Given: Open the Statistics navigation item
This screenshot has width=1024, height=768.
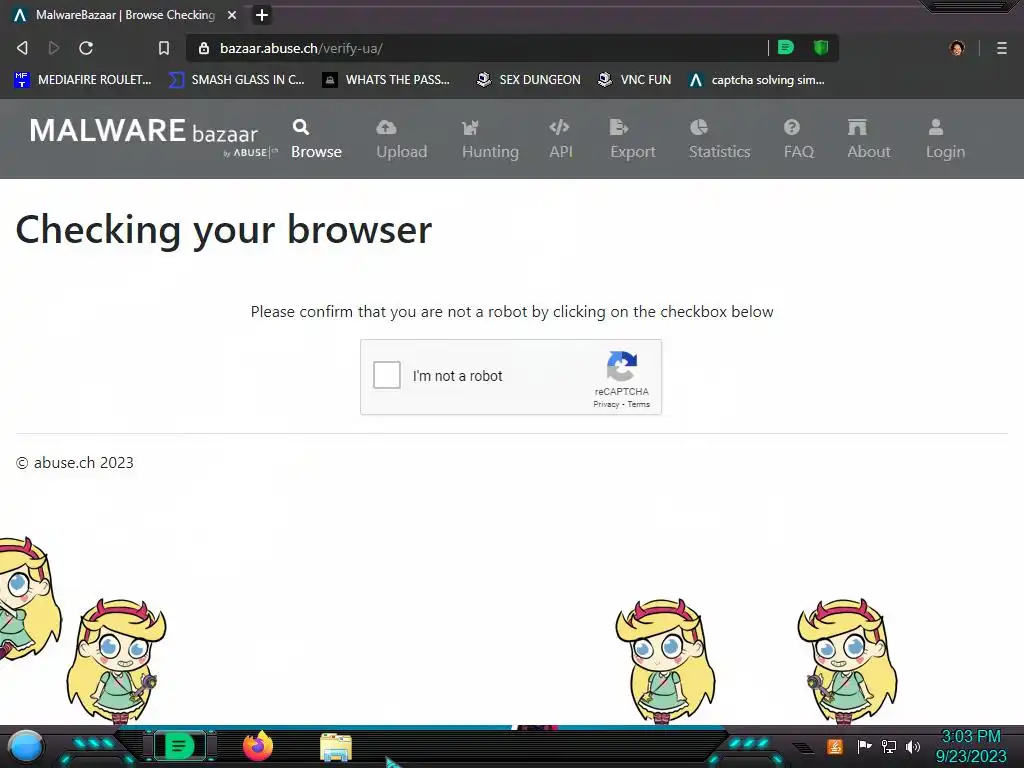Looking at the screenshot, I should [720, 139].
